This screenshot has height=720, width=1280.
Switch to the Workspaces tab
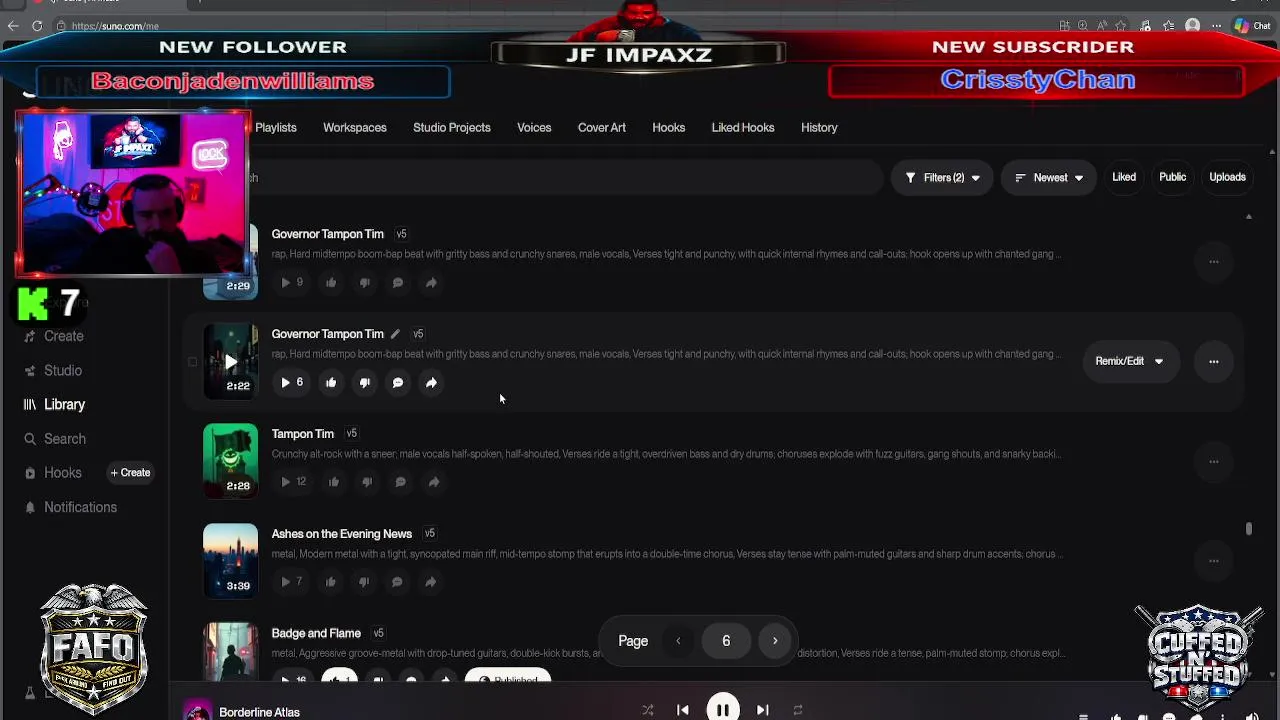pyautogui.click(x=355, y=128)
